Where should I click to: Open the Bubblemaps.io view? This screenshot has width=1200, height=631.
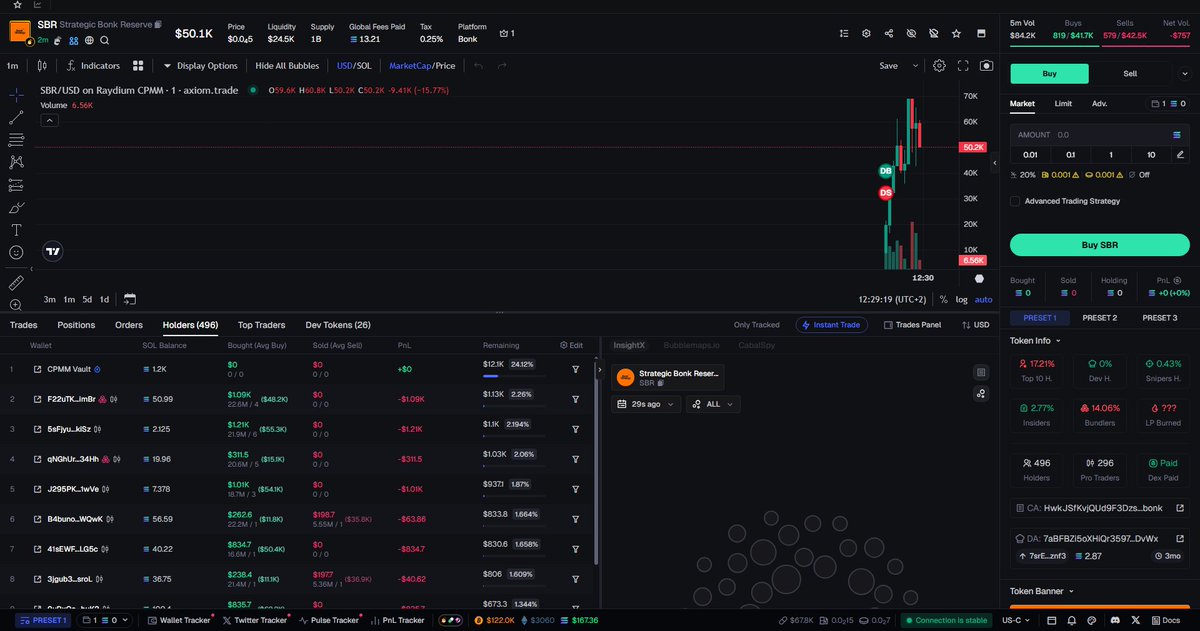tap(691, 344)
